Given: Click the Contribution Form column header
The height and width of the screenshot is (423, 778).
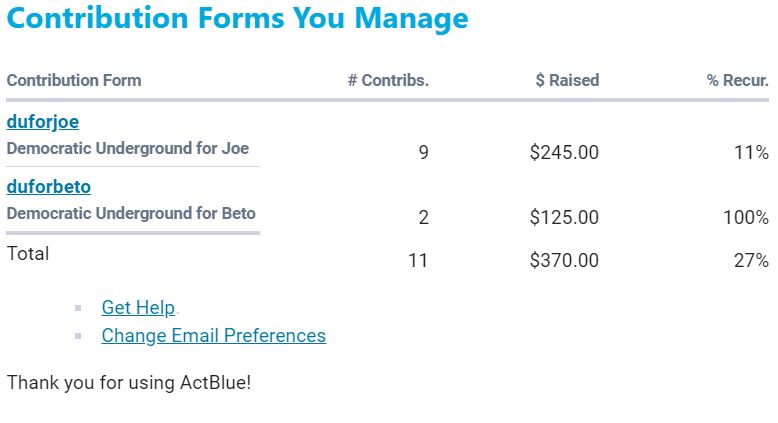Looking at the screenshot, I should click(74, 80).
